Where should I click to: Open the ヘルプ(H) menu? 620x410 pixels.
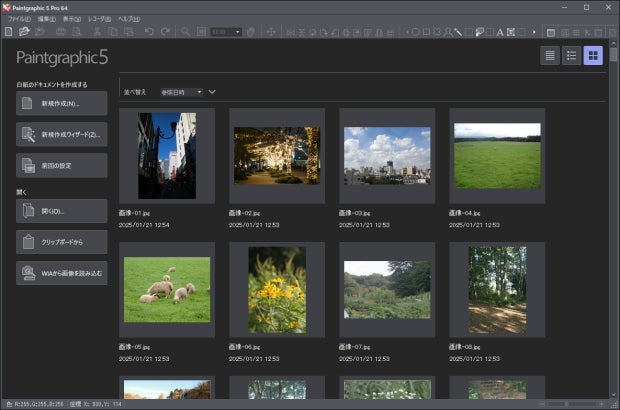point(129,19)
